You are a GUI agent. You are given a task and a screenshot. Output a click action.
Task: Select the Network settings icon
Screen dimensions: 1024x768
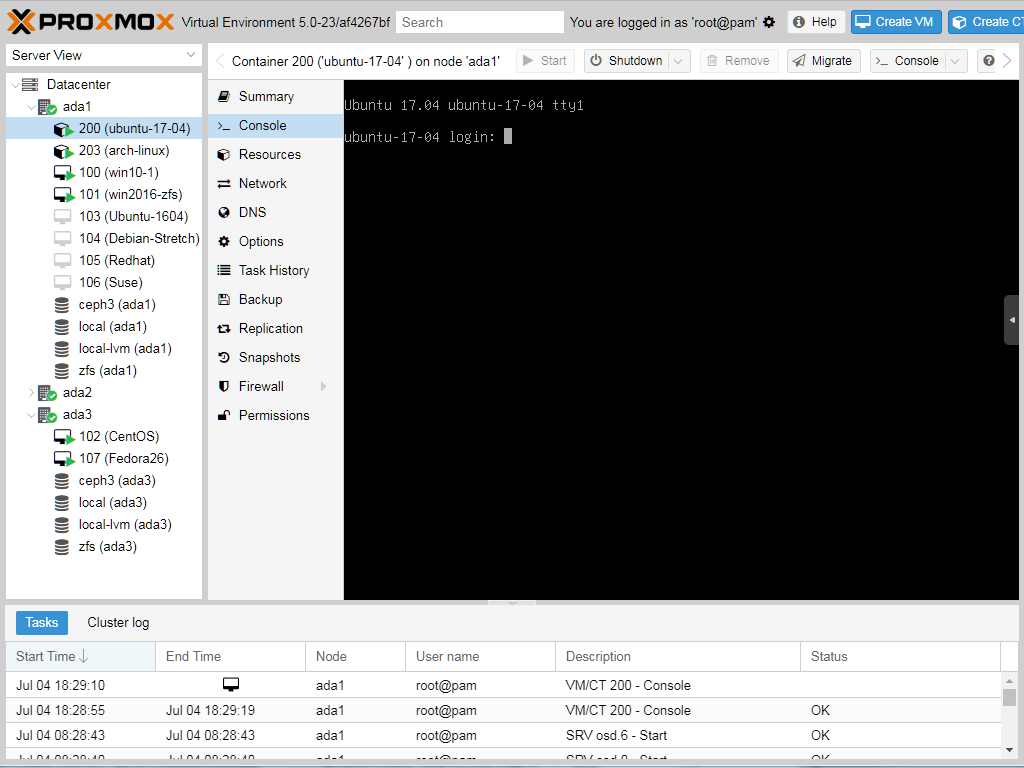click(225, 183)
